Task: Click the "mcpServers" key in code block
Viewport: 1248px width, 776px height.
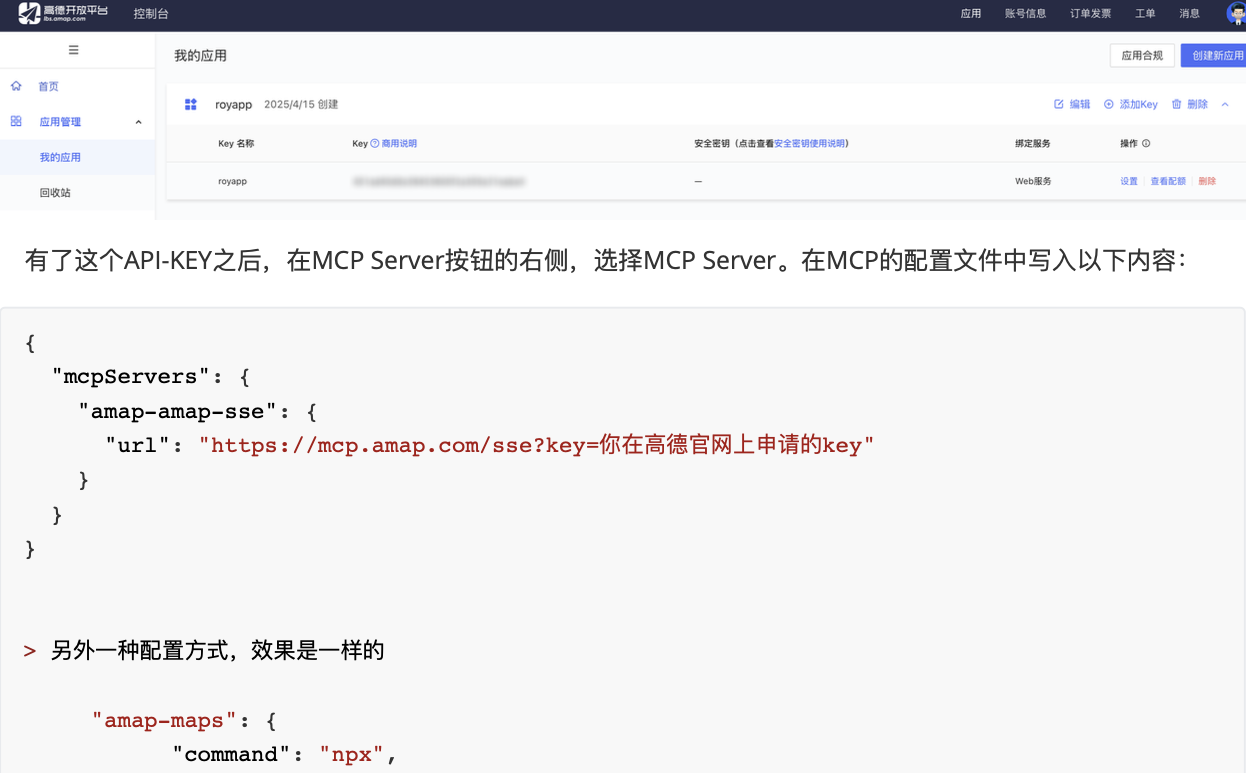Action: click(x=131, y=377)
